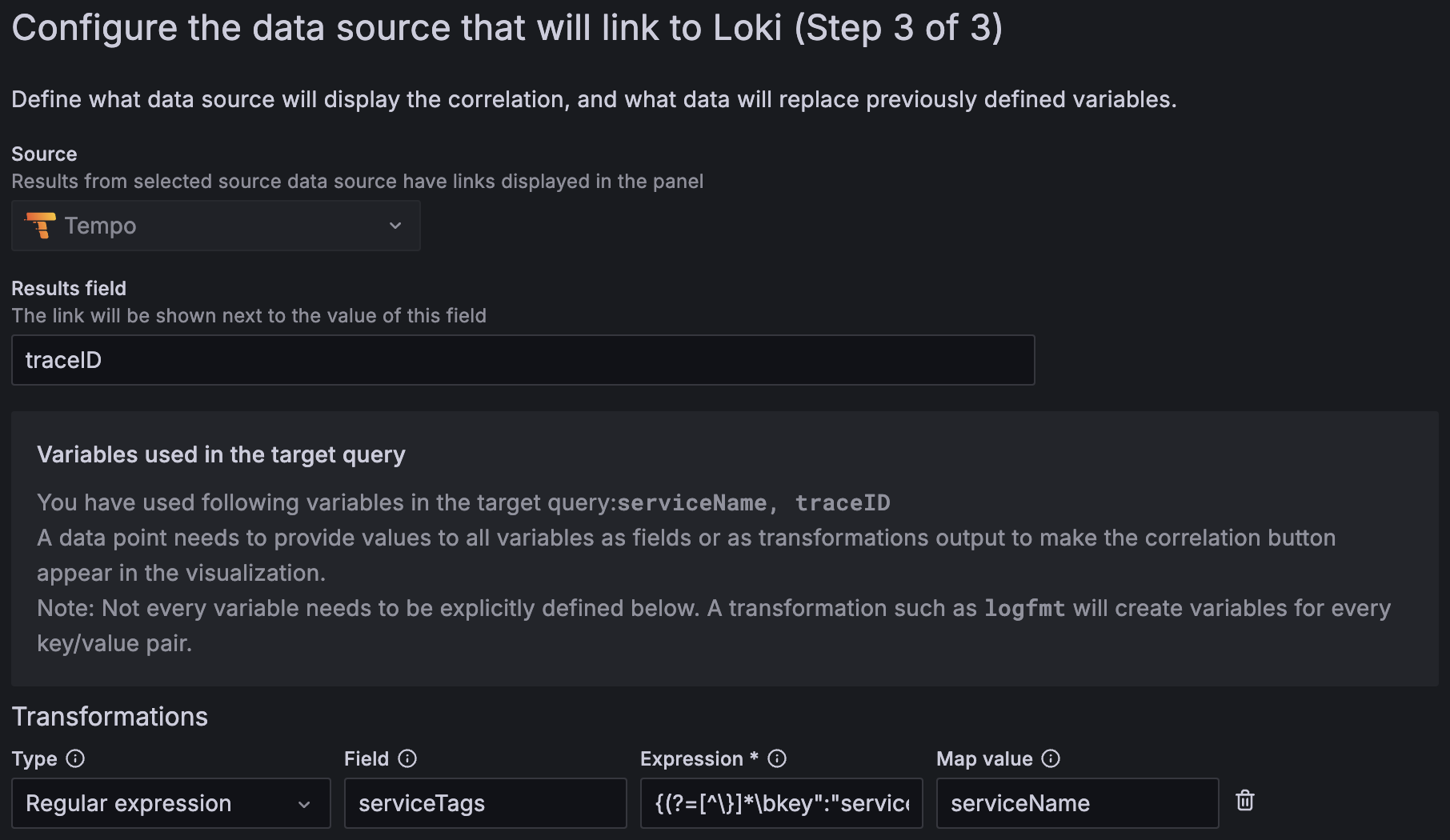Click the Source label
The width and height of the screenshot is (1450, 840).
click(x=44, y=154)
